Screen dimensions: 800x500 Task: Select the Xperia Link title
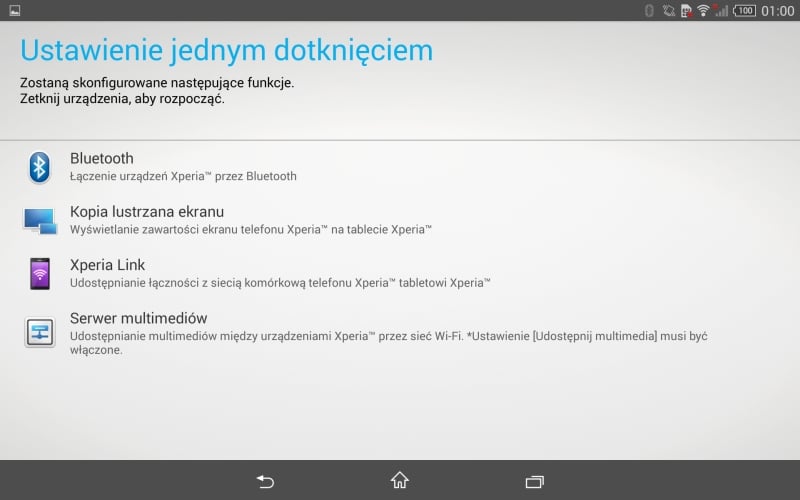(x=107, y=265)
